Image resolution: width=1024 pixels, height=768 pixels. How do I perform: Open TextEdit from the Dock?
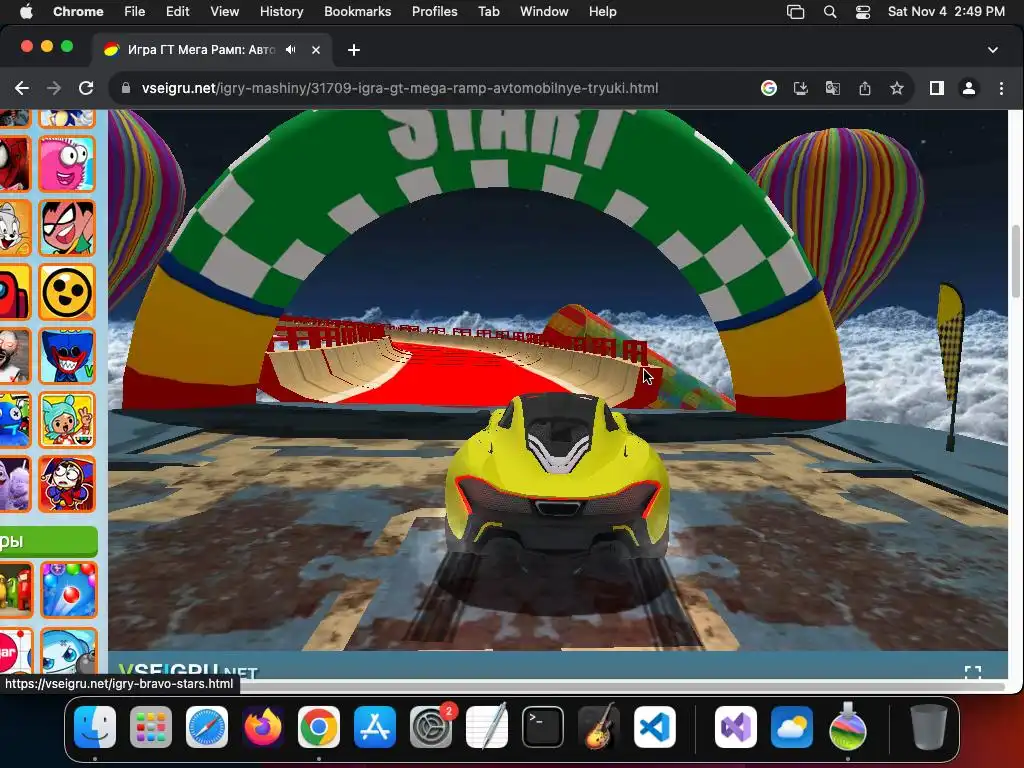[x=487, y=727]
